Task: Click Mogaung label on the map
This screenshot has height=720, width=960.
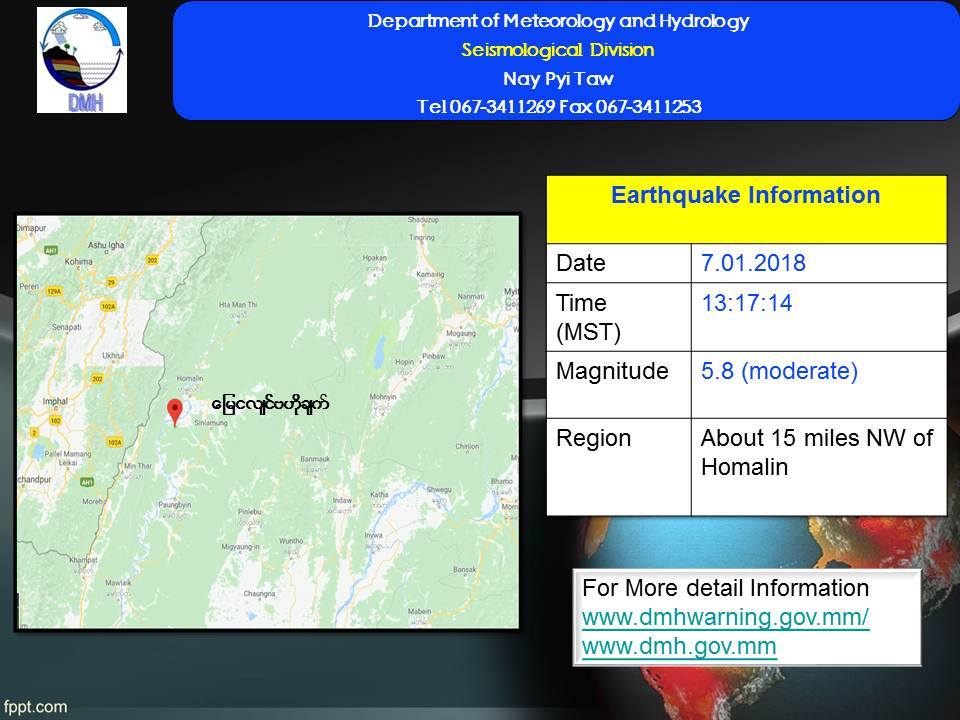Action: [461, 333]
